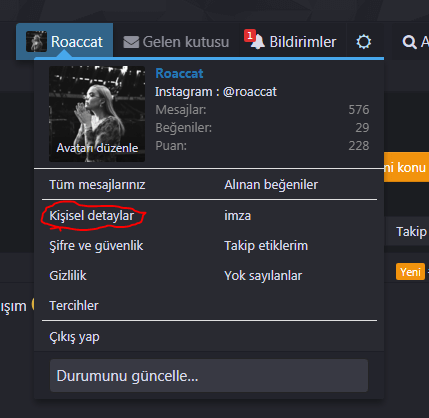Open the blue Roaccat profile link

point(179,73)
